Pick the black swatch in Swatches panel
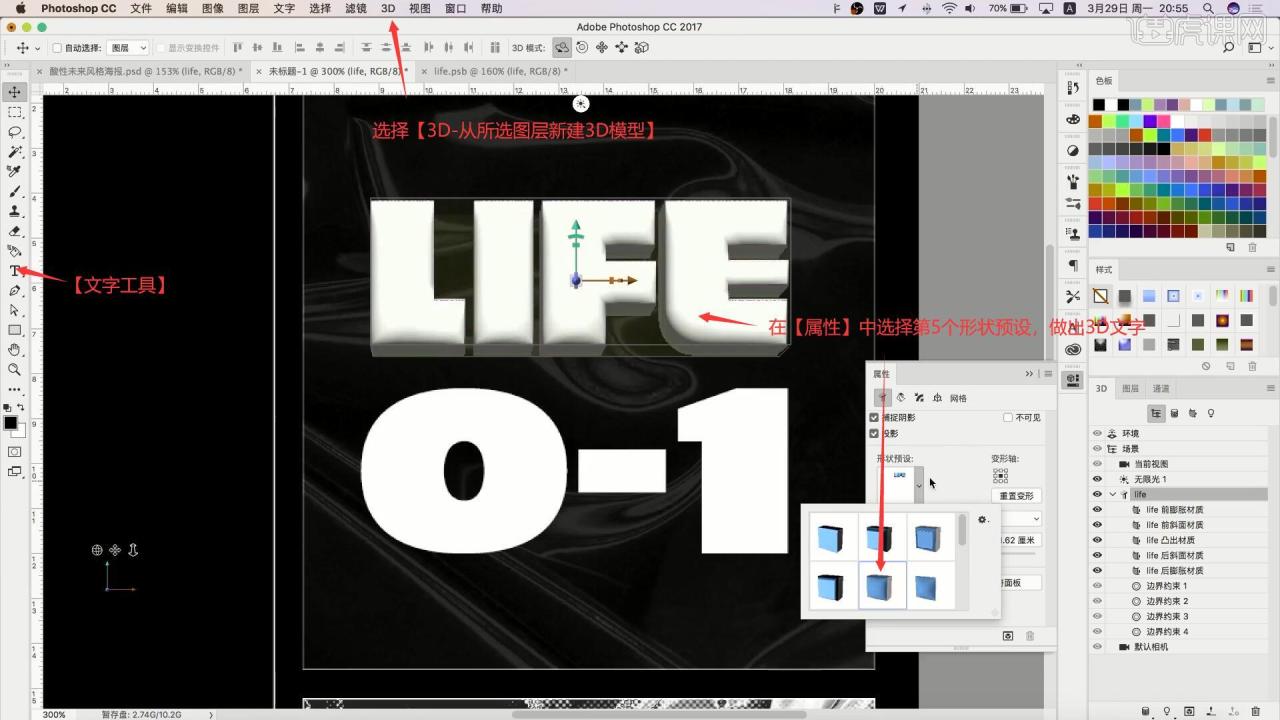This screenshot has width=1280, height=720. [x=1098, y=105]
